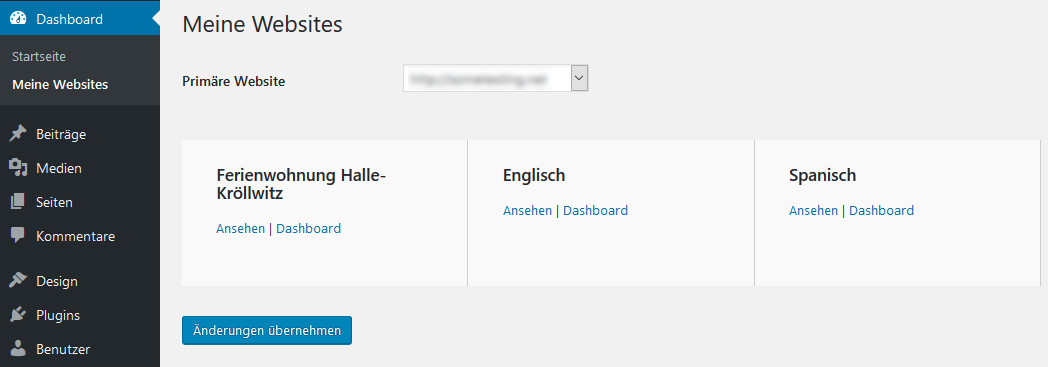Open the Primäre Website dropdown arrow
The height and width of the screenshot is (367, 1048).
[579, 78]
